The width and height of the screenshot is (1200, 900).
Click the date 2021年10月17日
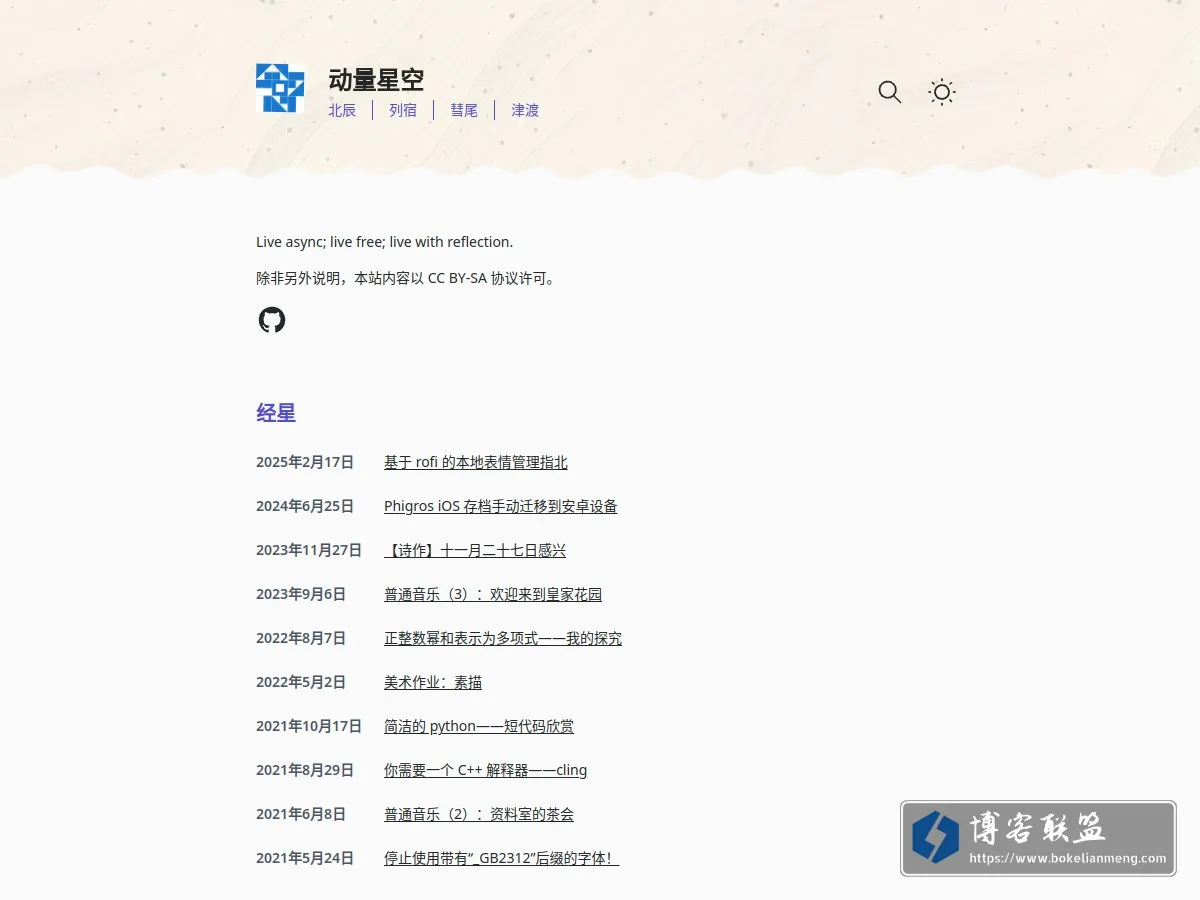(309, 726)
